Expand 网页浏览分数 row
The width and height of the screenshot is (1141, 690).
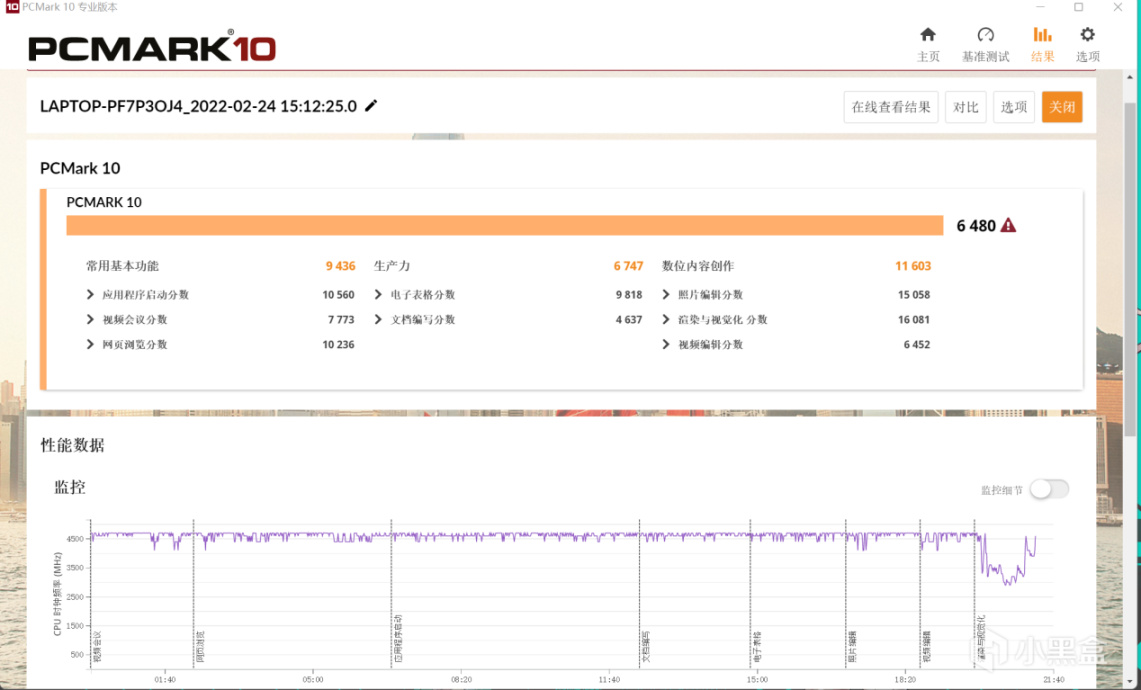coord(90,344)
